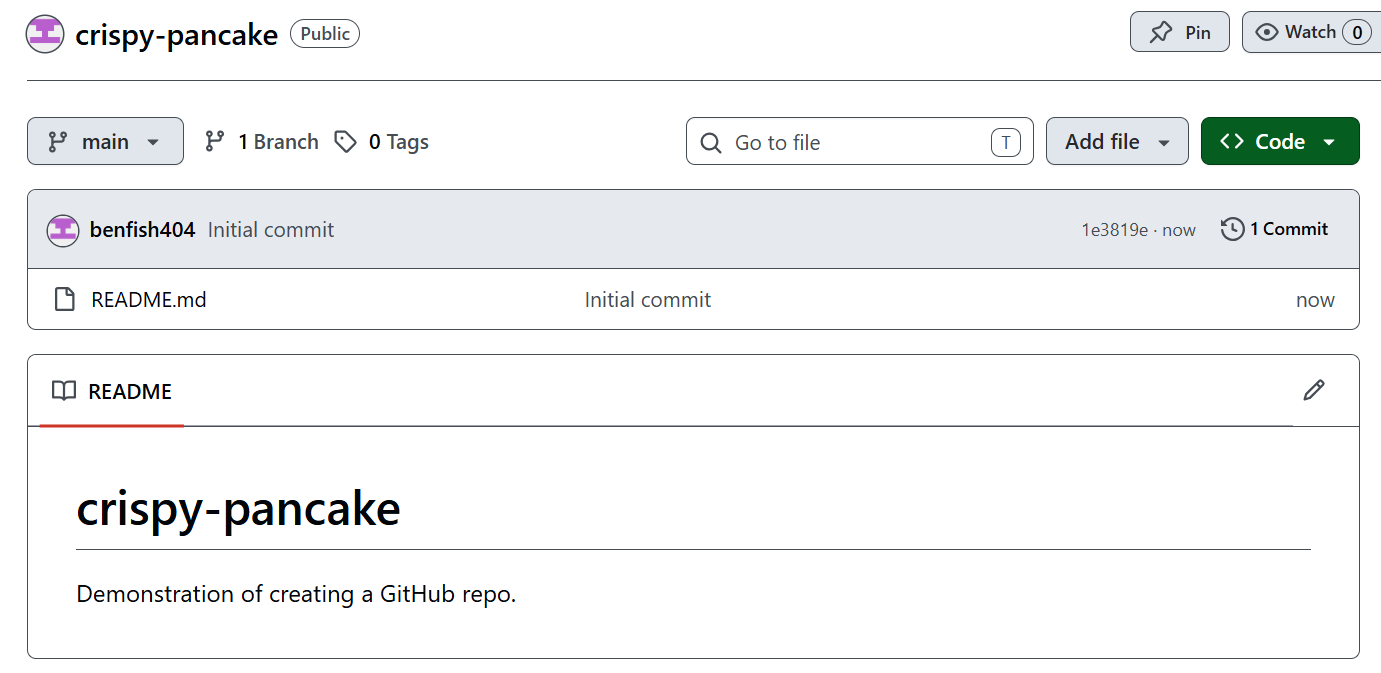Click benfish404's avatar in the commit row
The width and height of the screenshot is (1381, 673).
63,230
